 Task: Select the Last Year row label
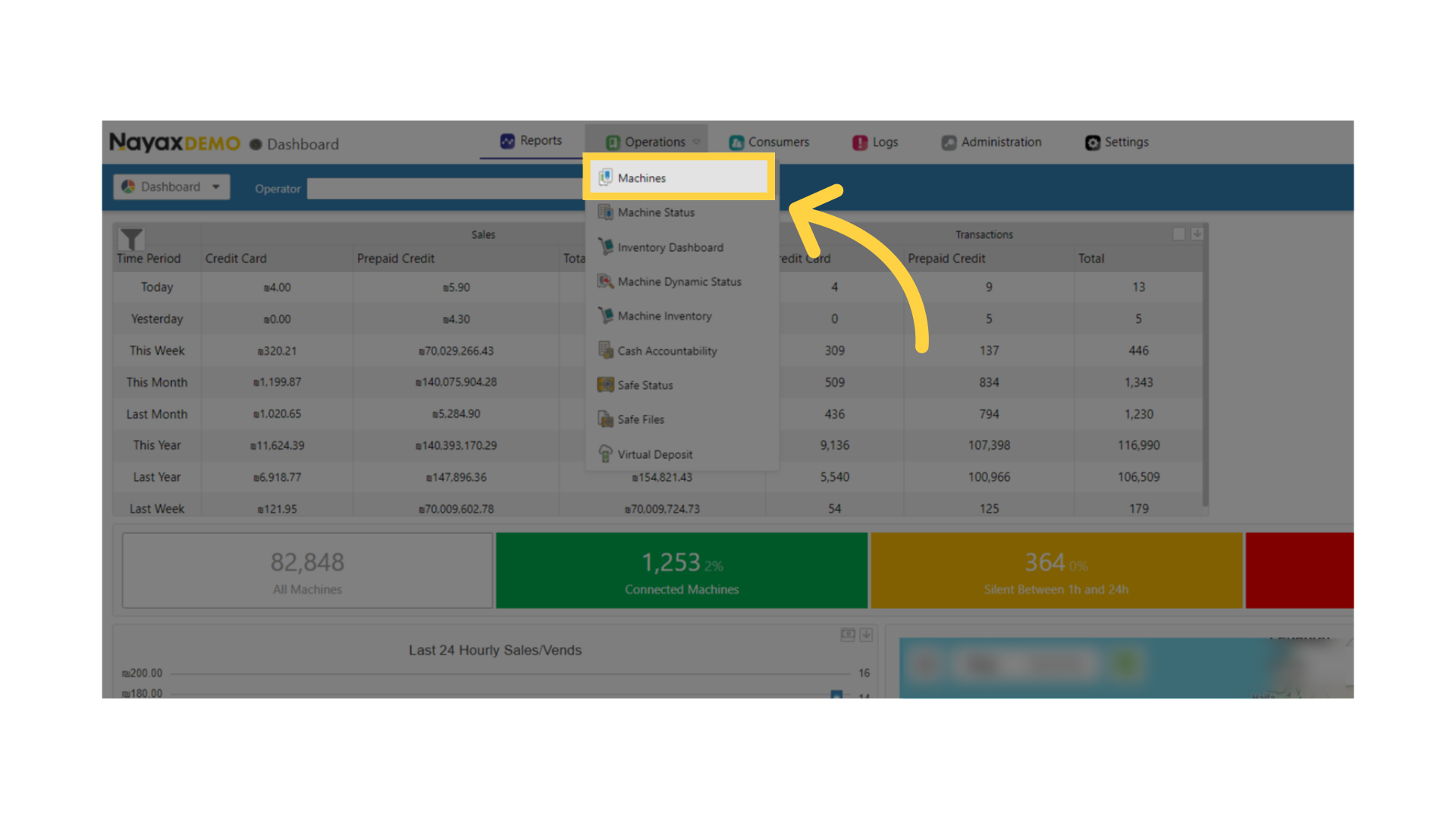click(x=157, y=477)
